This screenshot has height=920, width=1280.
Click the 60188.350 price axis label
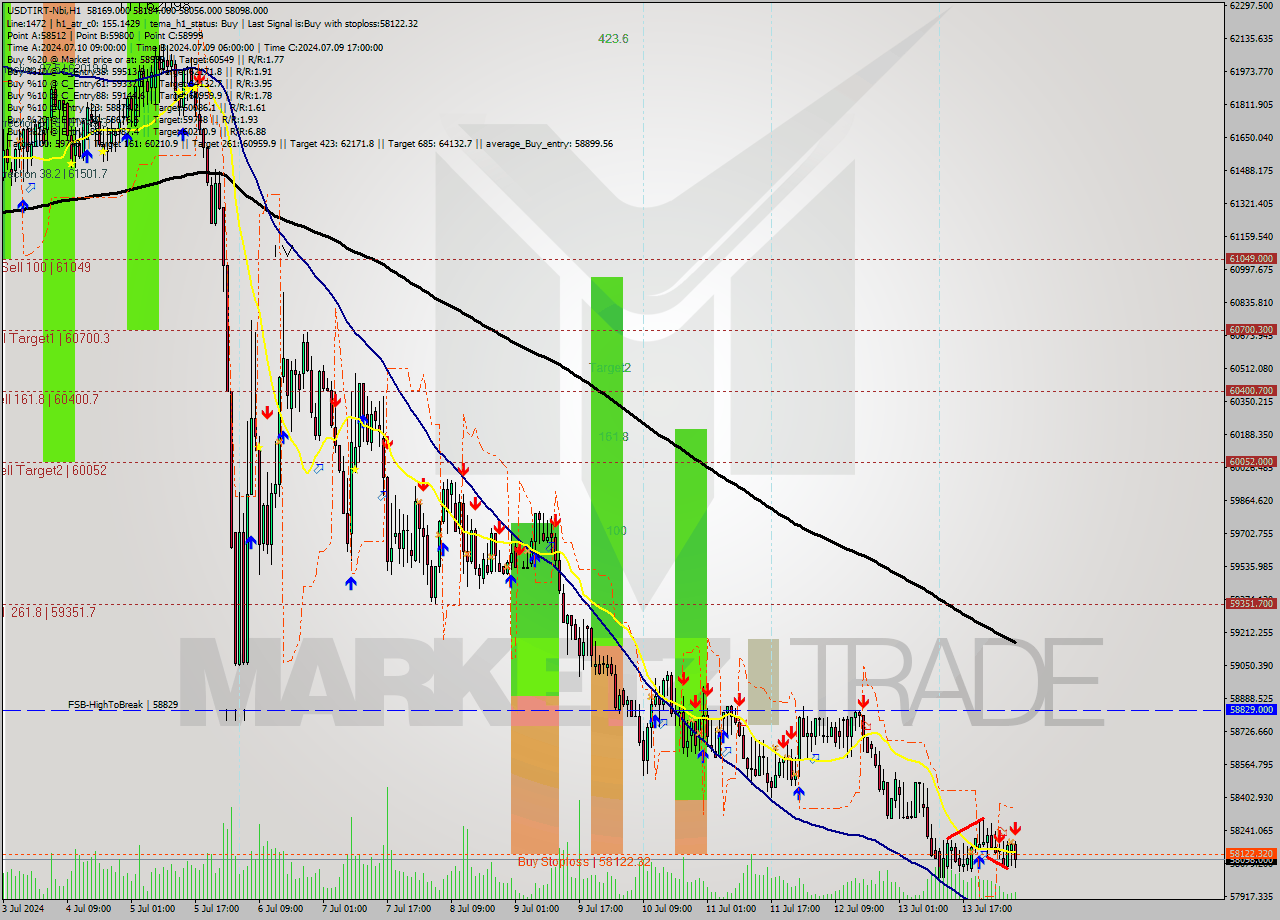click(1251, 435)
